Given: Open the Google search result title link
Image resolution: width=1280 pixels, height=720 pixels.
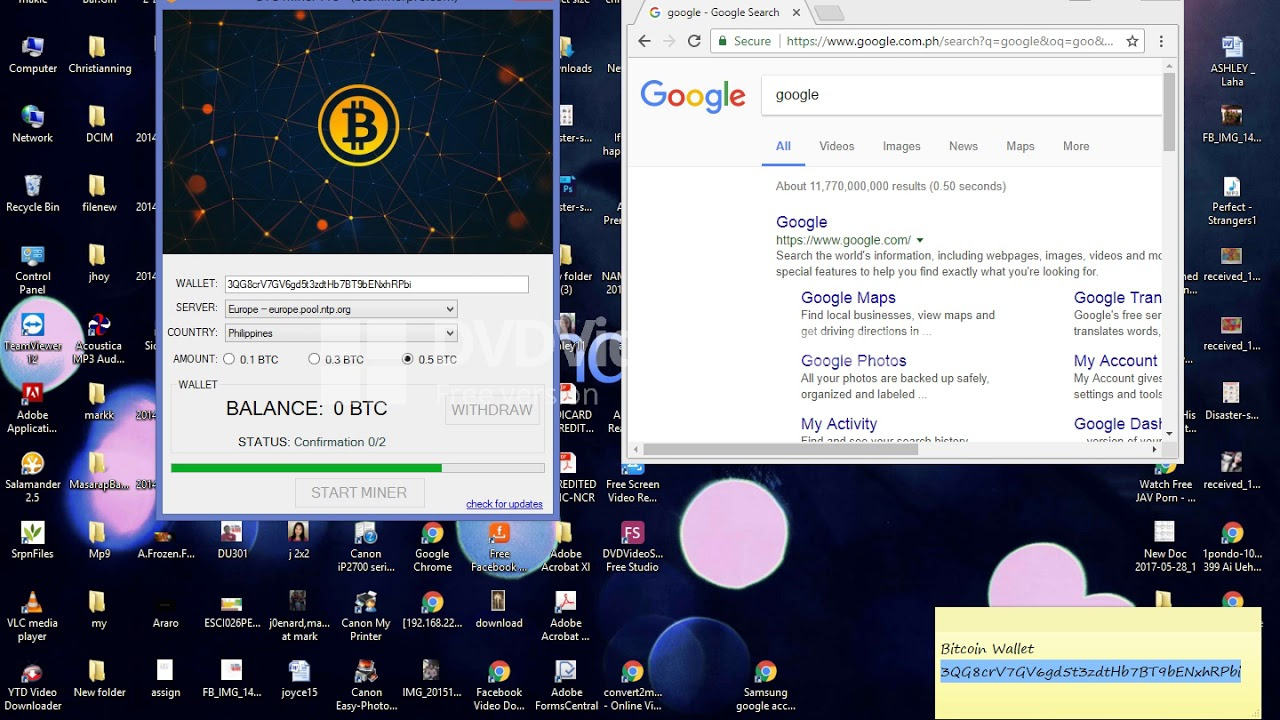Looking at the screenshot, I should [x=801, y=222].
